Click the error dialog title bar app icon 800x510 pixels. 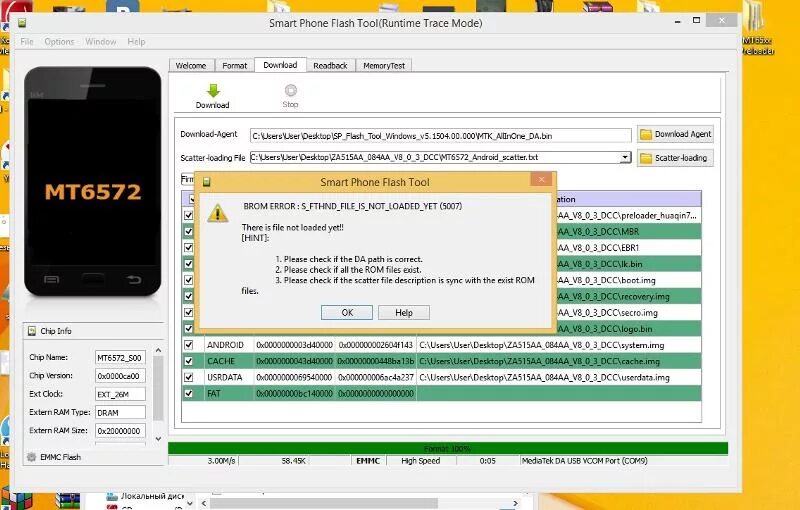206,182
